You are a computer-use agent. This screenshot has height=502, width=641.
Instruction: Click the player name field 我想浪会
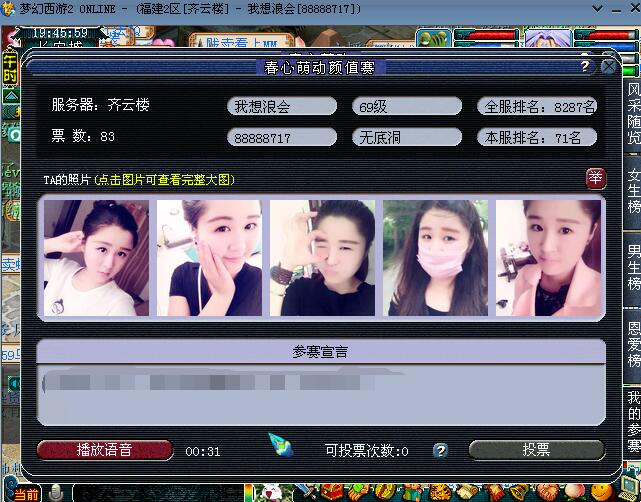tap(282, 106)
